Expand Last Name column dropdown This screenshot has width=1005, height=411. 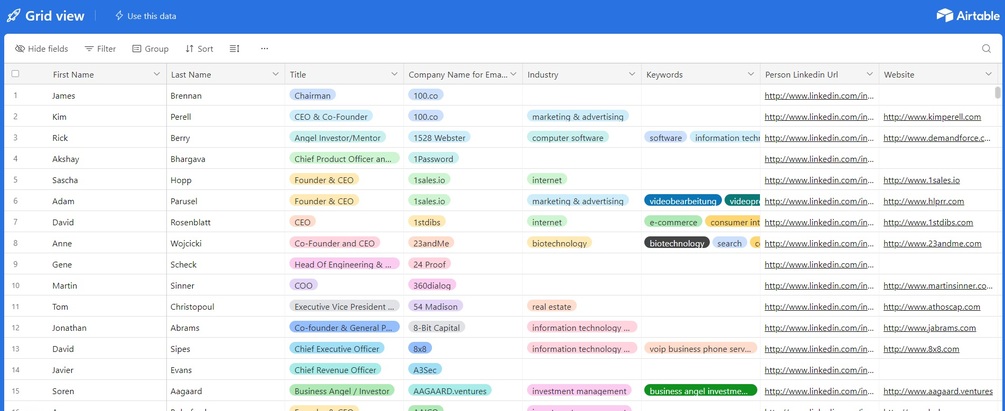tap(275, 74)
